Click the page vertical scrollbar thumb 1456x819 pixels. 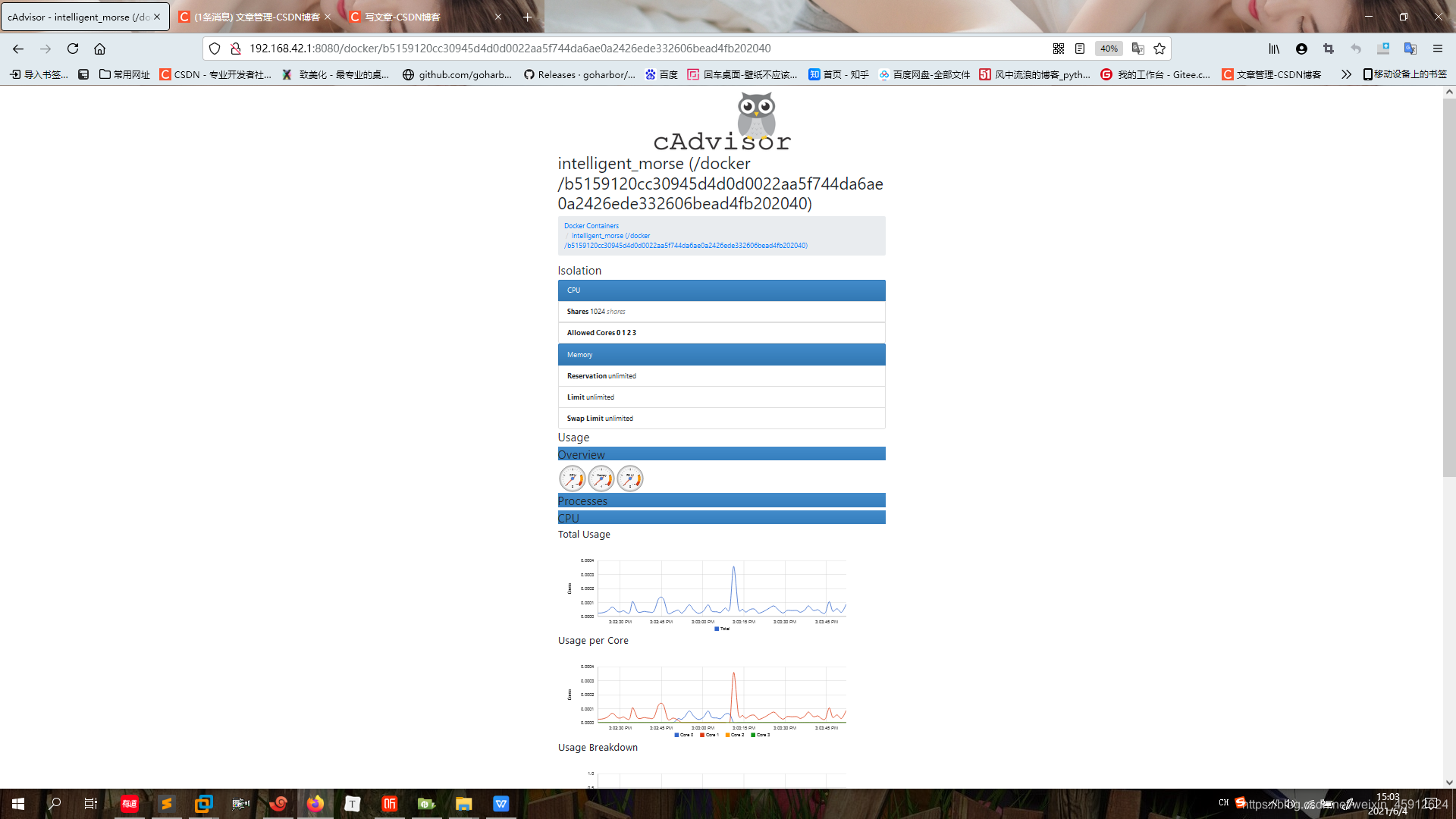[x=1449, y=288]
